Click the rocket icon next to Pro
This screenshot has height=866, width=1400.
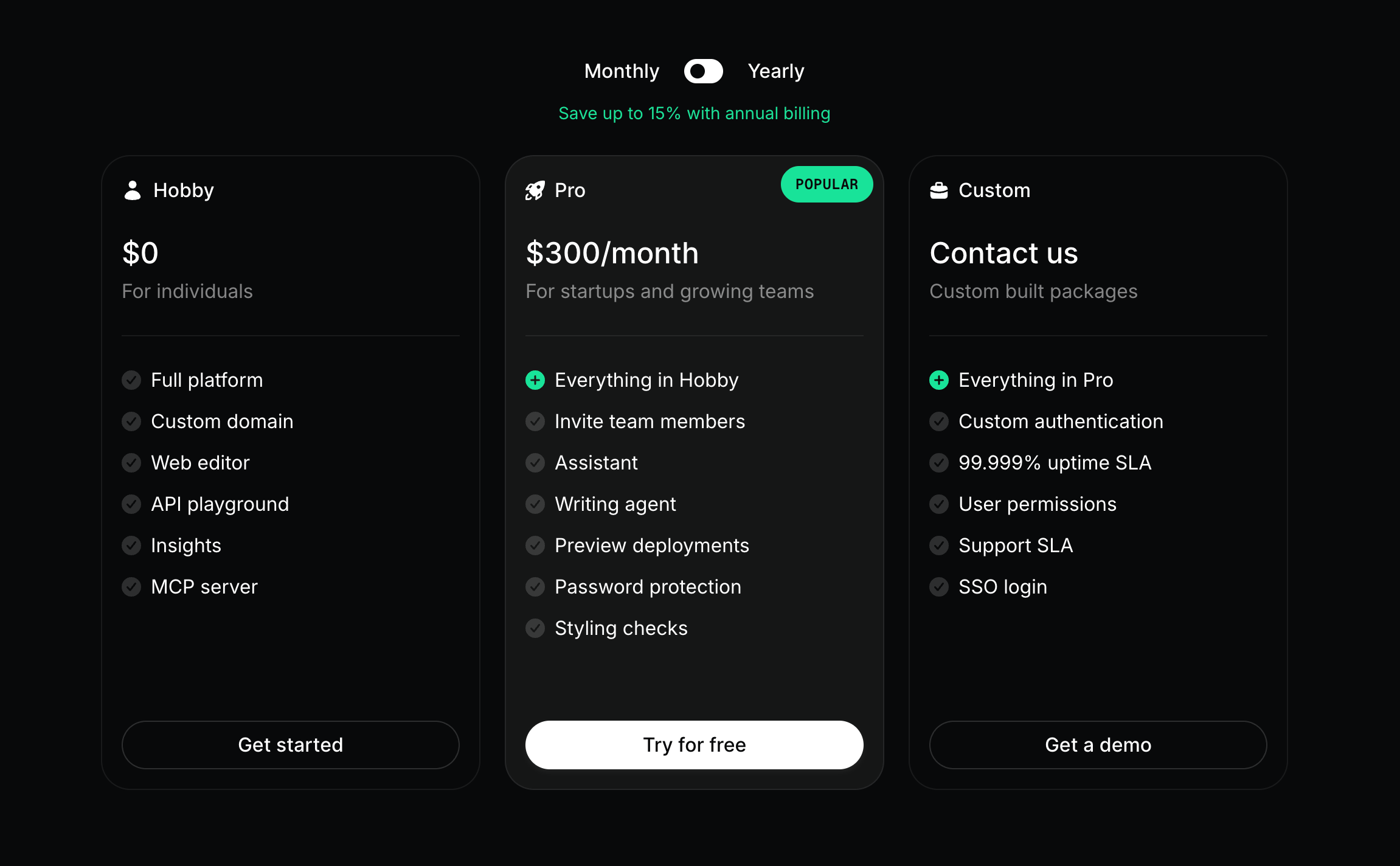pos(535,190)
